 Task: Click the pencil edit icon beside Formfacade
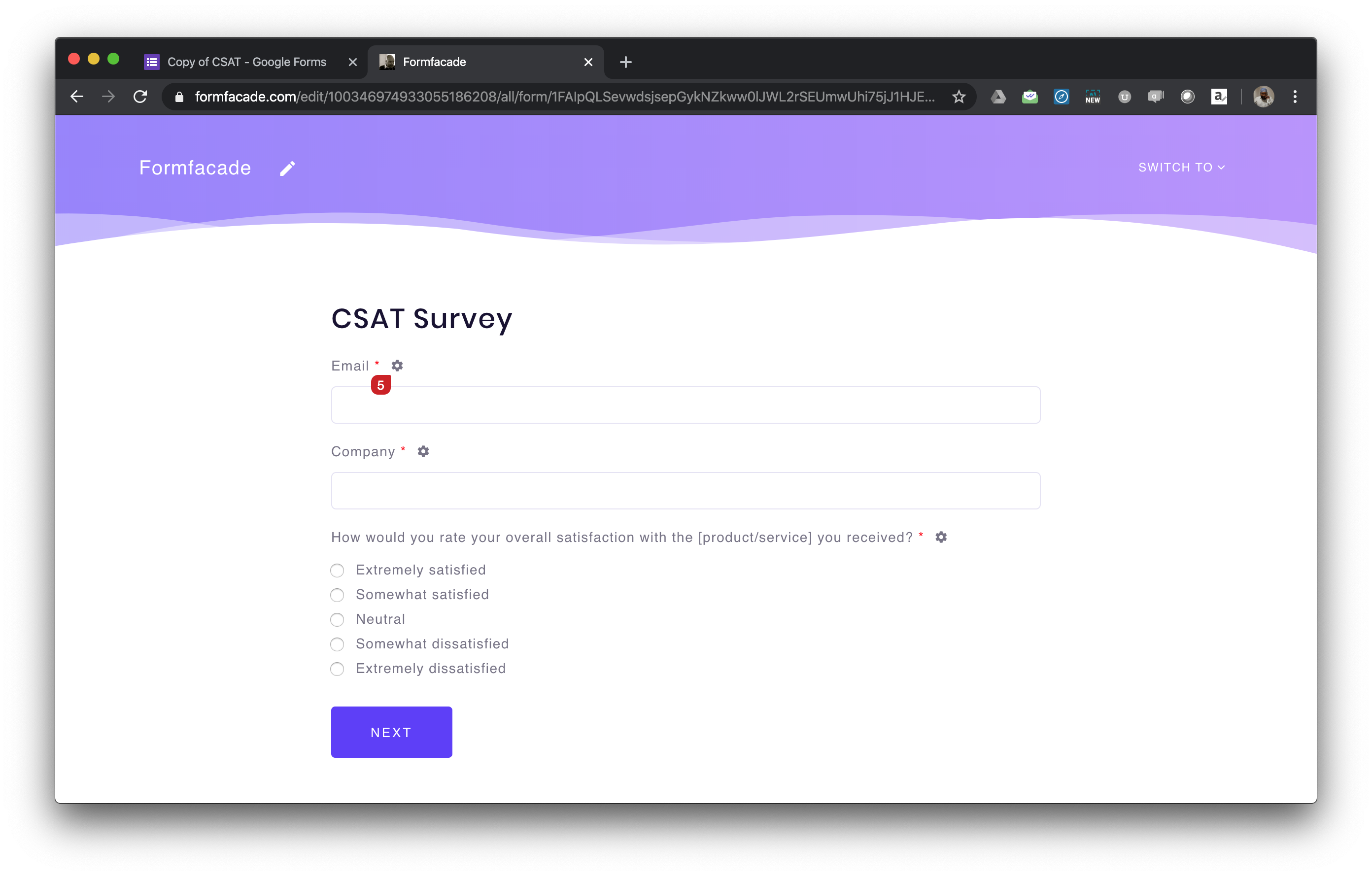(287, 168)
